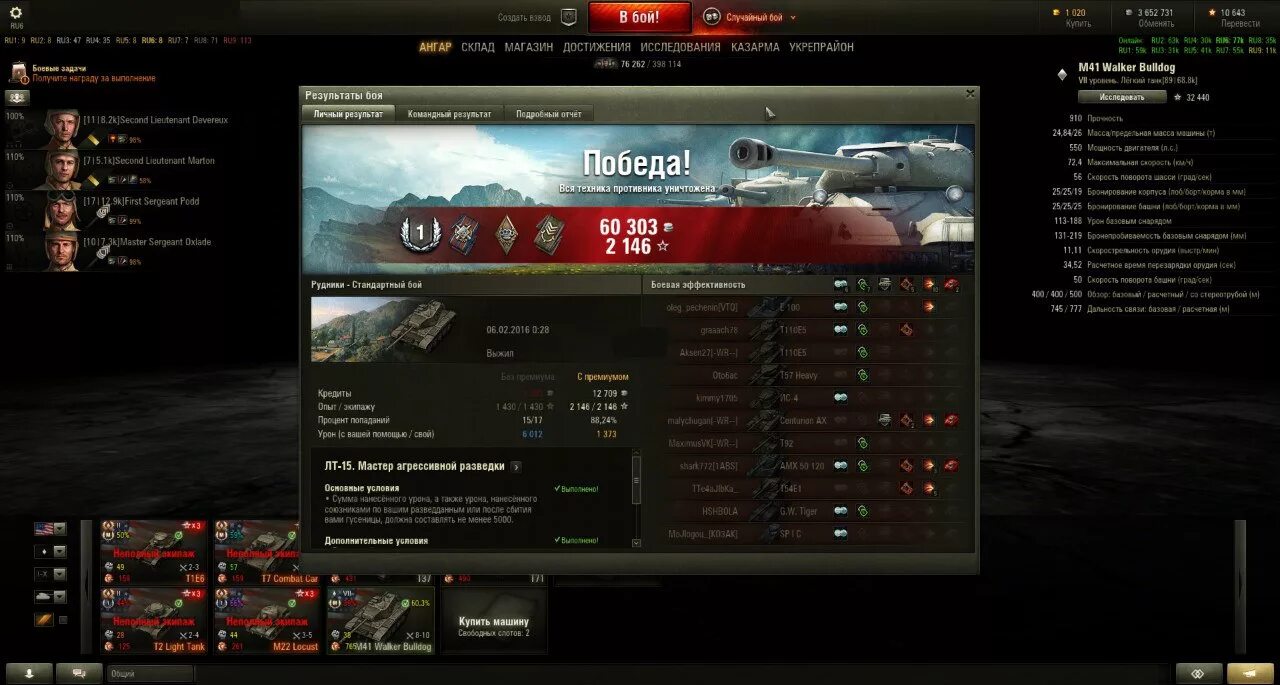The height and width of the screenshot is (685, 1280).
Task: Expand the Случайный бой battle mode selector
Action: [x=751, y=17]
